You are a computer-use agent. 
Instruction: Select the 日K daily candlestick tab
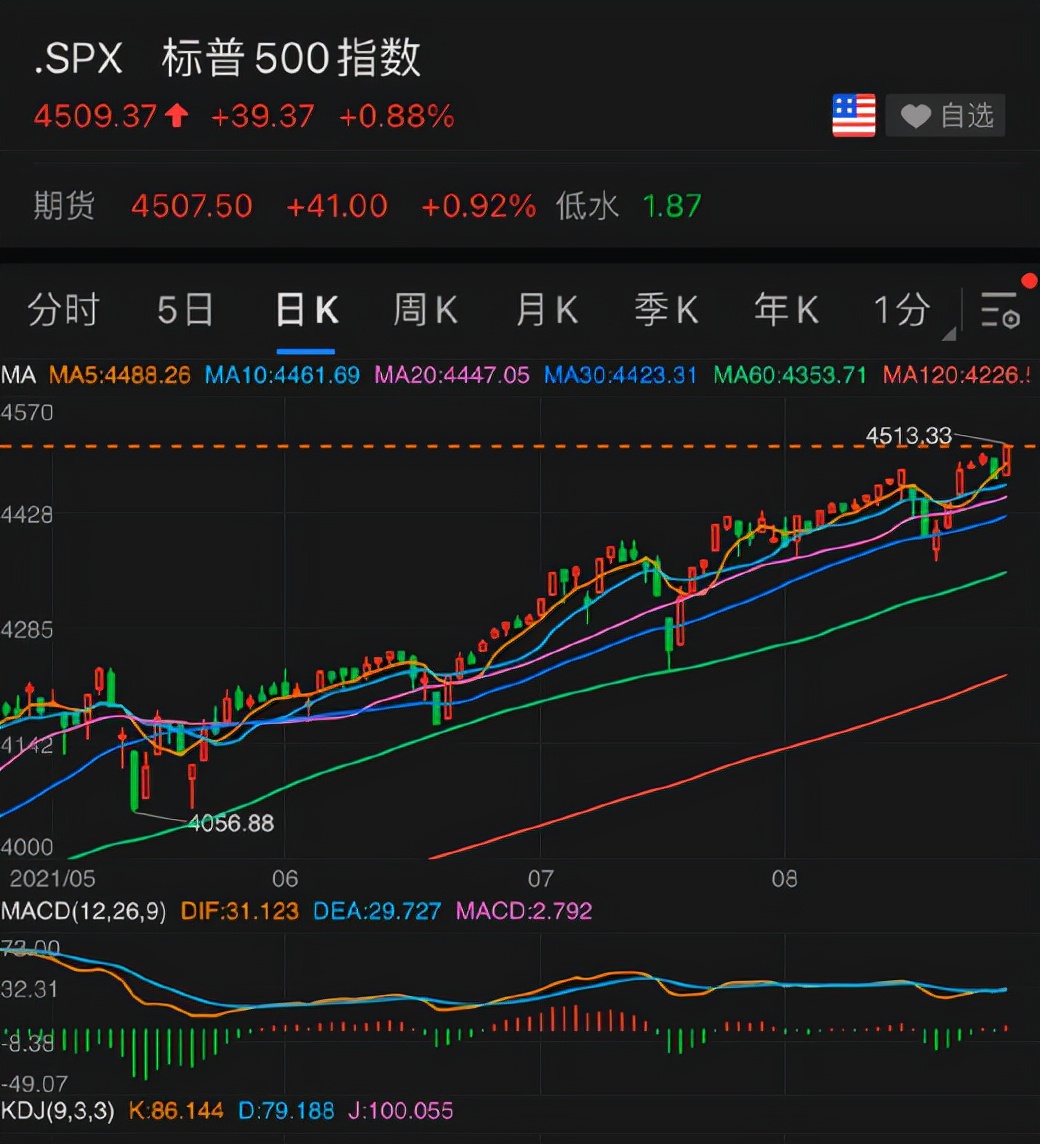[307, 310]
